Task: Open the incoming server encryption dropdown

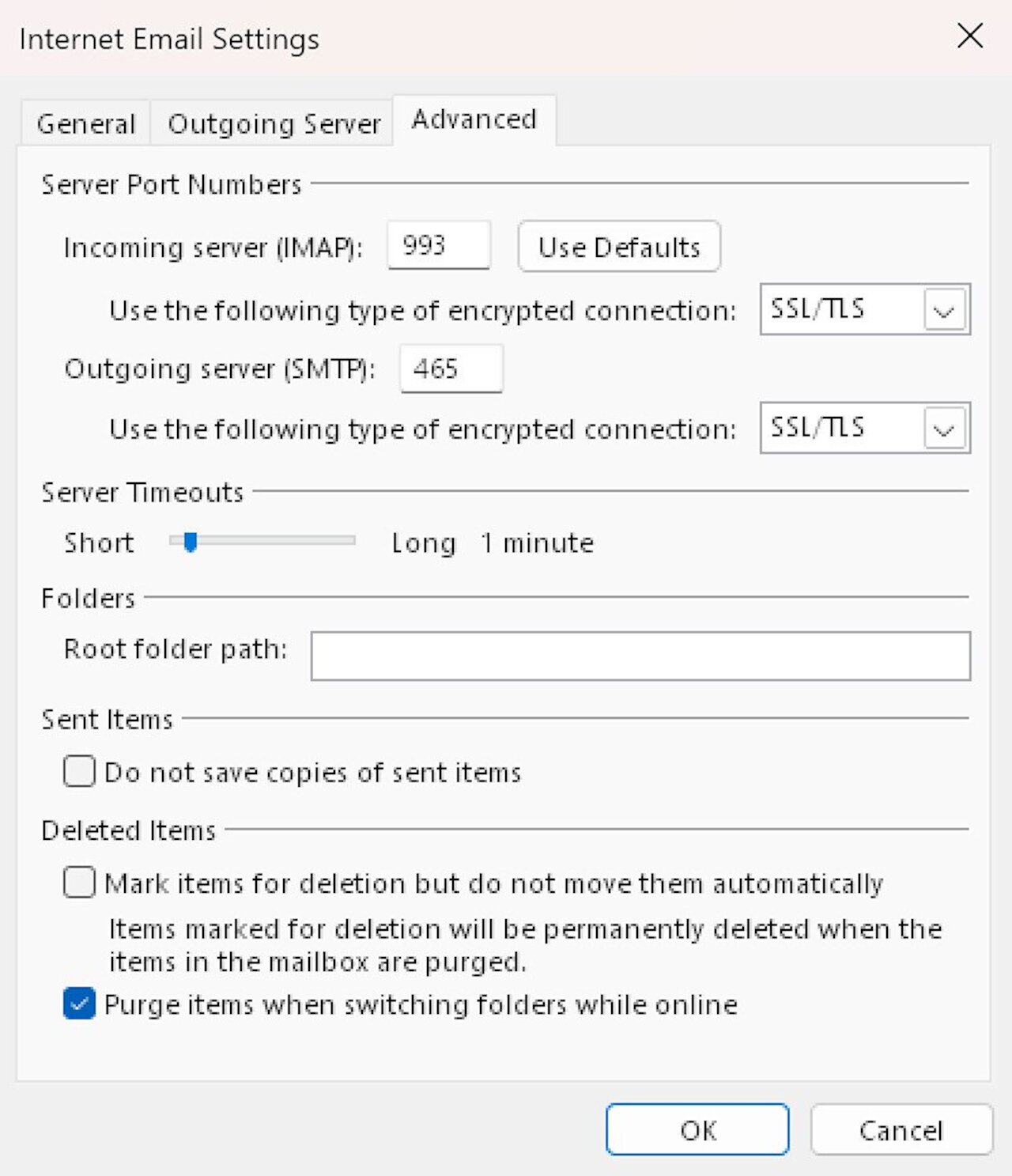Action: pyautogui.click(x=864, y=309)
